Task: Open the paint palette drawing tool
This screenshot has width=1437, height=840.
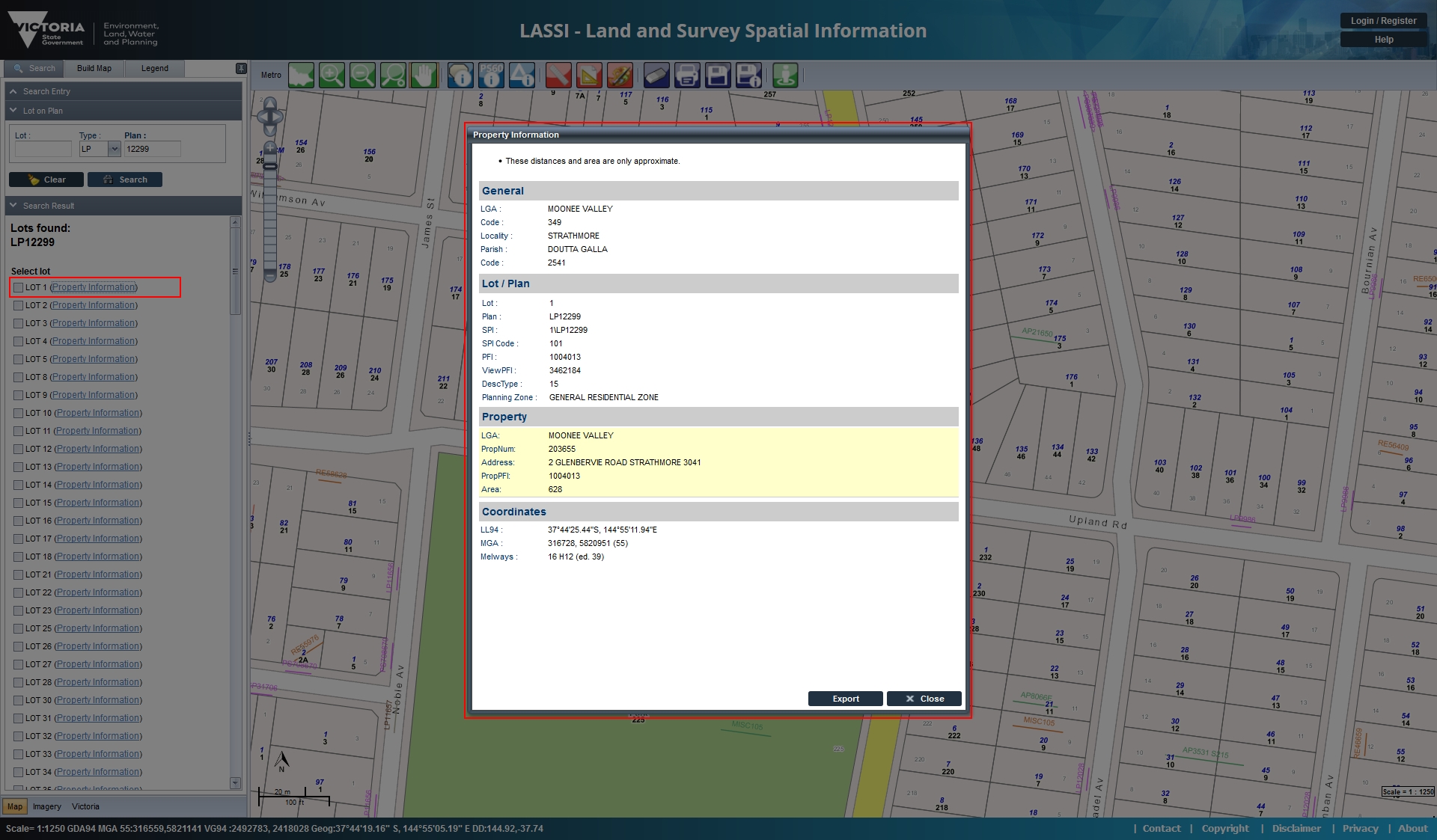Action: (620, 75)
